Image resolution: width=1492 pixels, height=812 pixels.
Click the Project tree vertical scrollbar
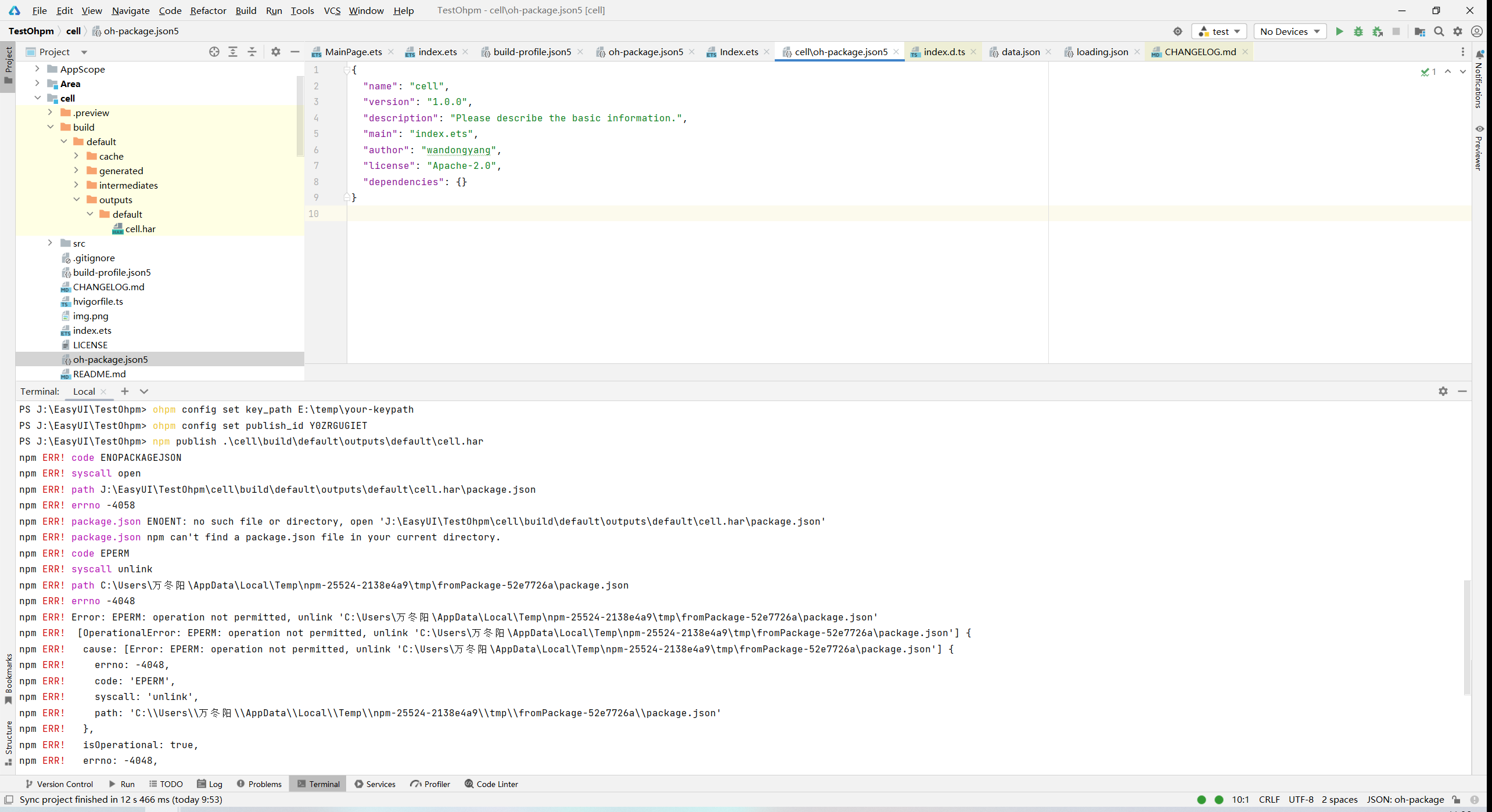300,116
